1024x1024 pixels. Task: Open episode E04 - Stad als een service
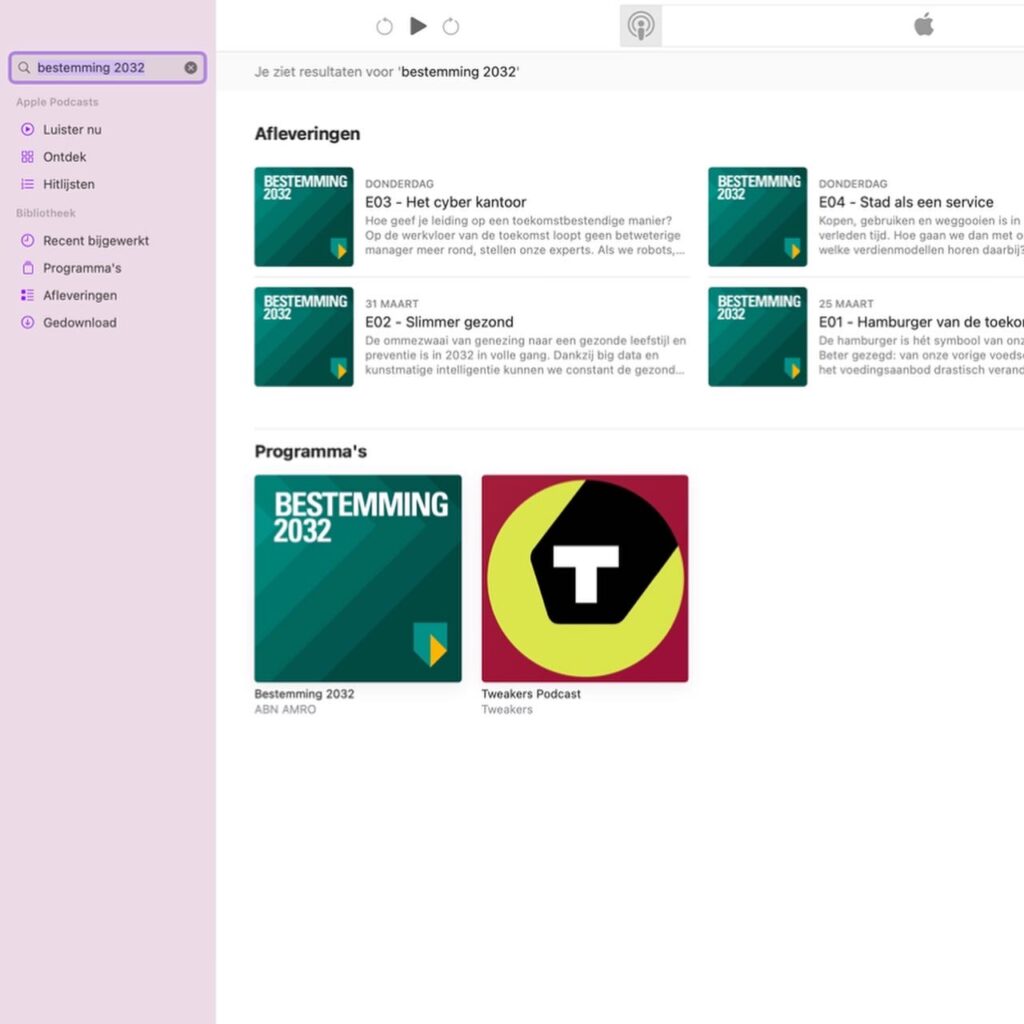click(905, 202)
